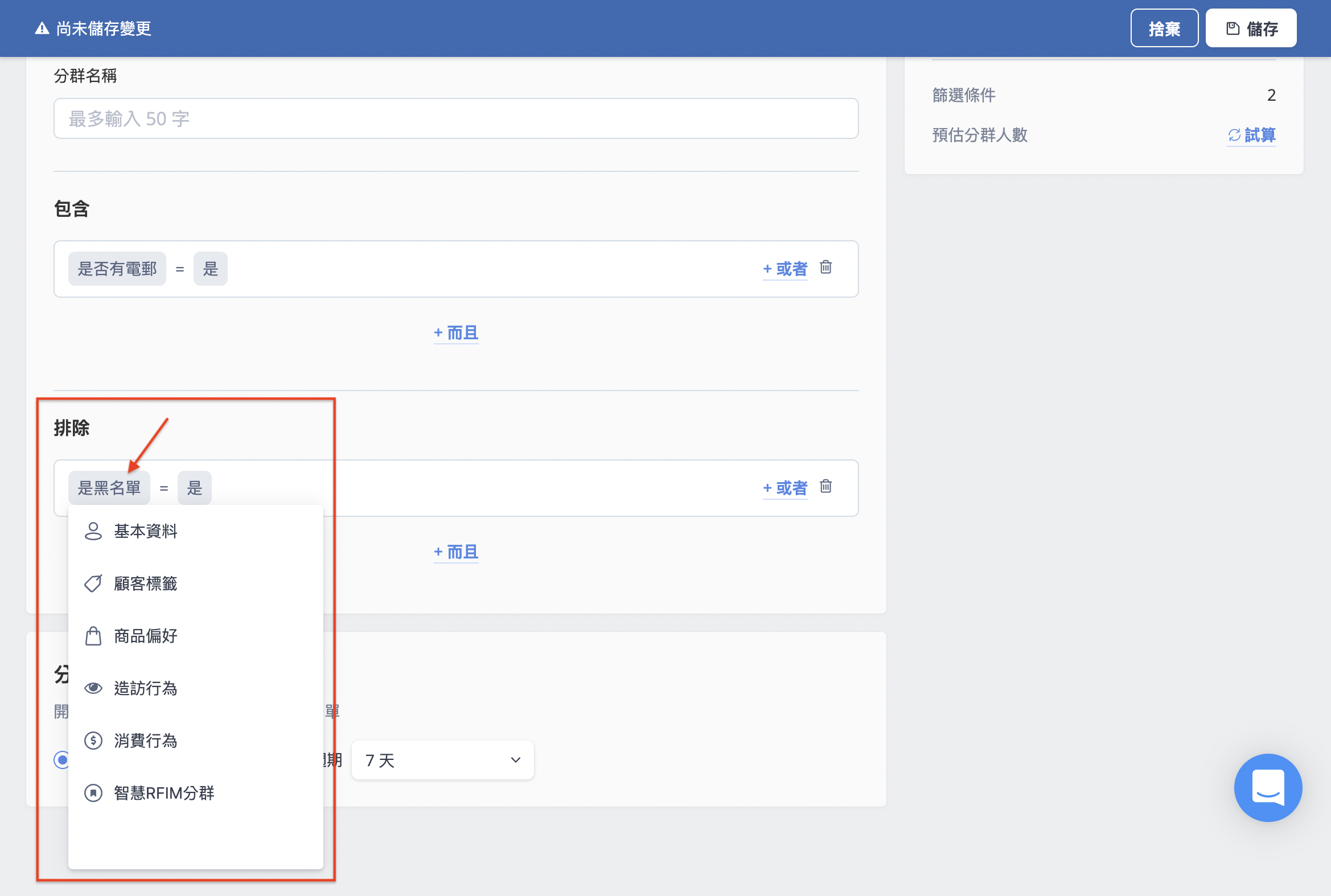Click the floppy disk save icon
The height and width of the screenshot is (896, 1331).
click(1233, 28)
